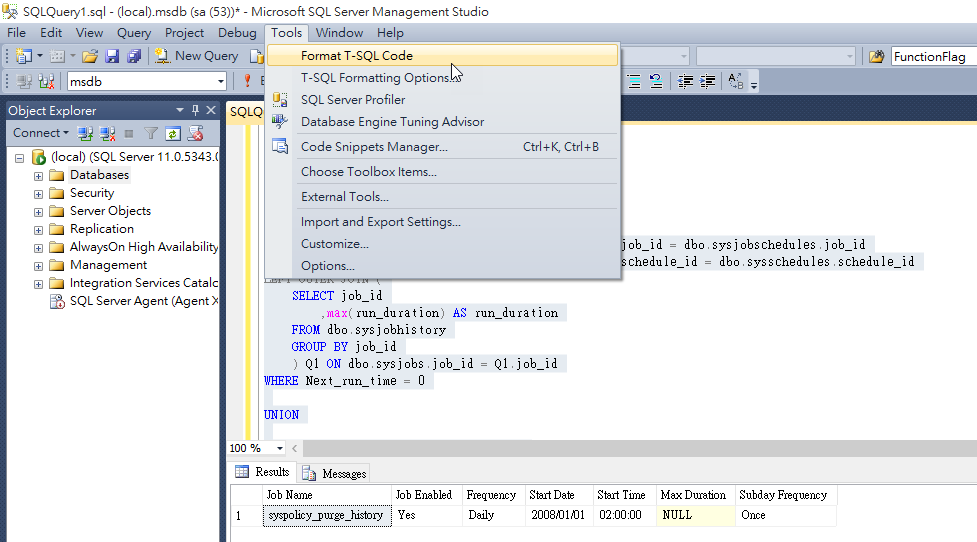Click the Save All icon
Image resolution: width=977 pixels, height=542 pixels.
click(x=134, y=56)
